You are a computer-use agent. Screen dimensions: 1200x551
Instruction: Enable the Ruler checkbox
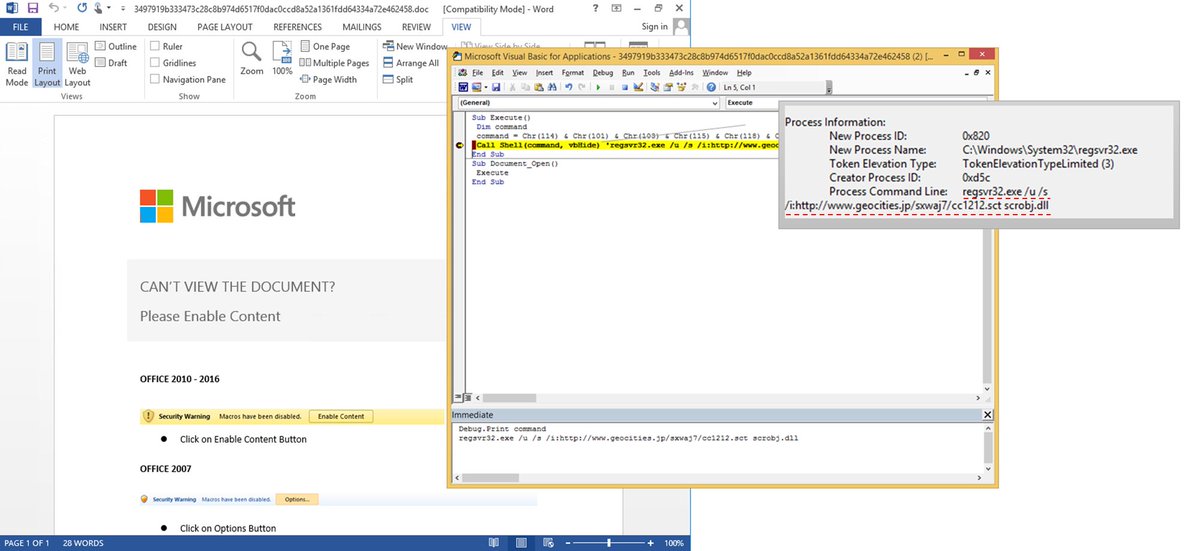(153, 47)
